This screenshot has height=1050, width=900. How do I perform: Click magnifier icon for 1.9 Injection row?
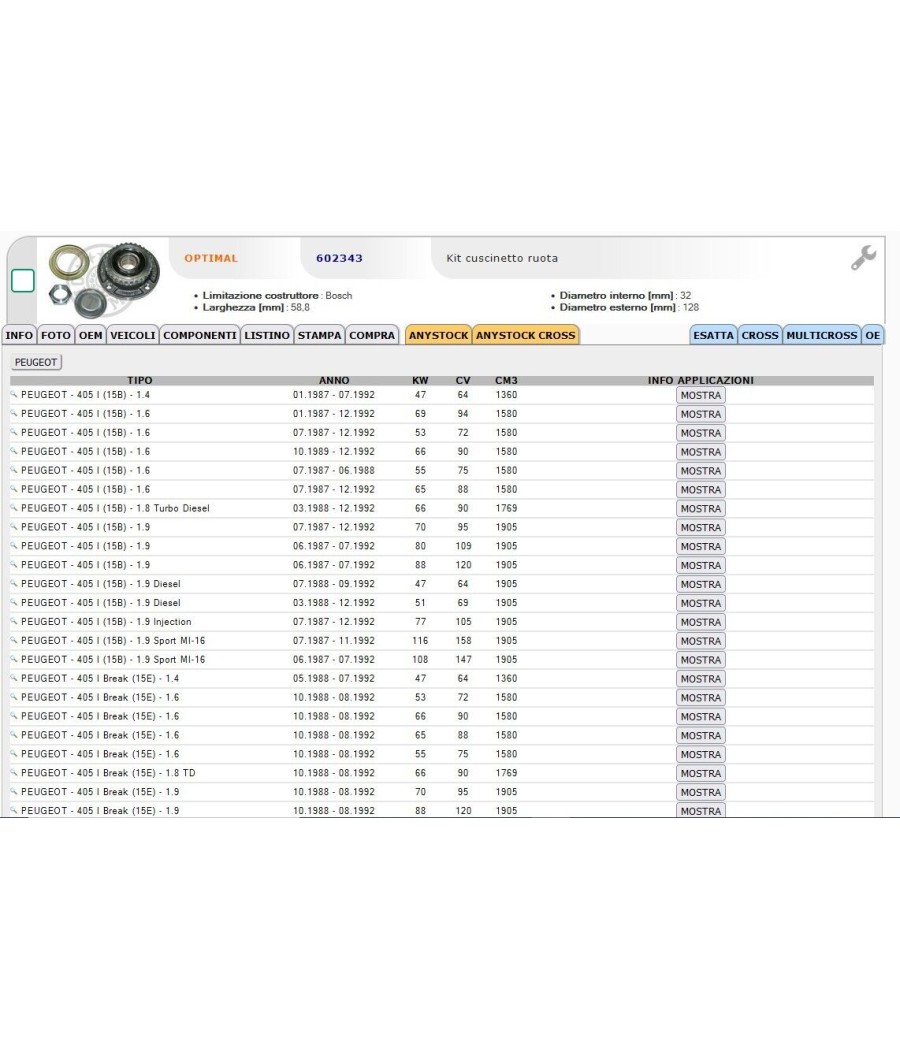point(13,621)
